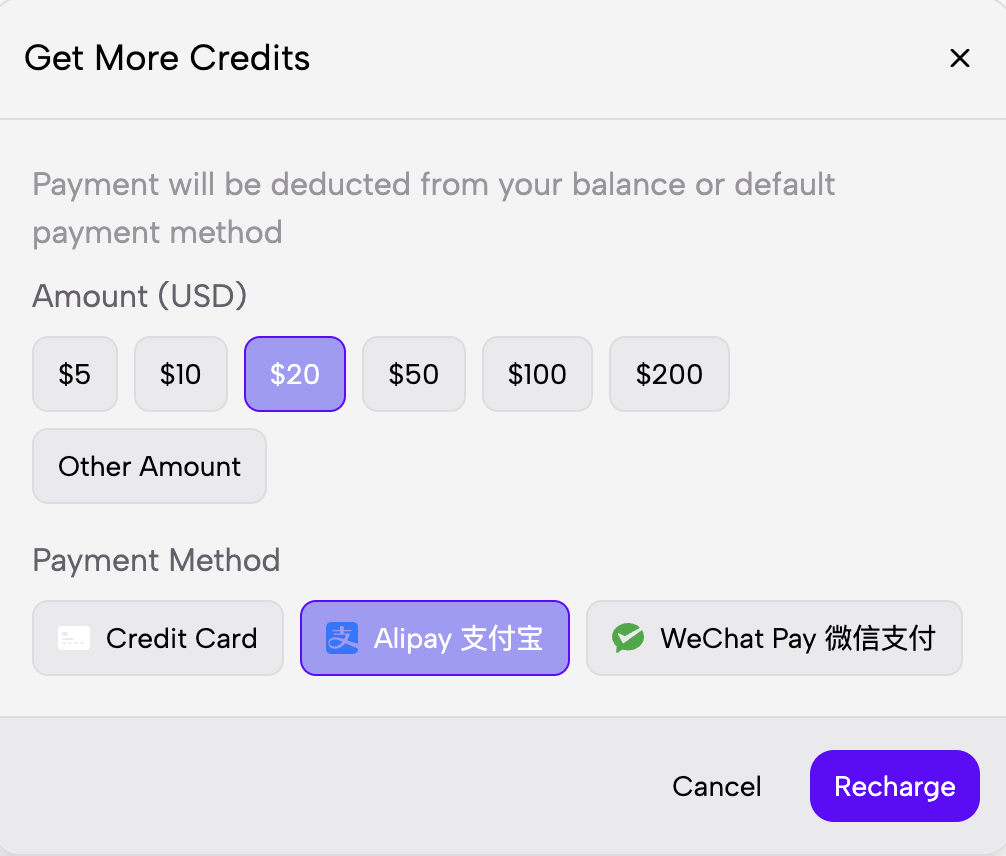Select the highlighted $20 amount
The image size is (1006, 856).
295,374
